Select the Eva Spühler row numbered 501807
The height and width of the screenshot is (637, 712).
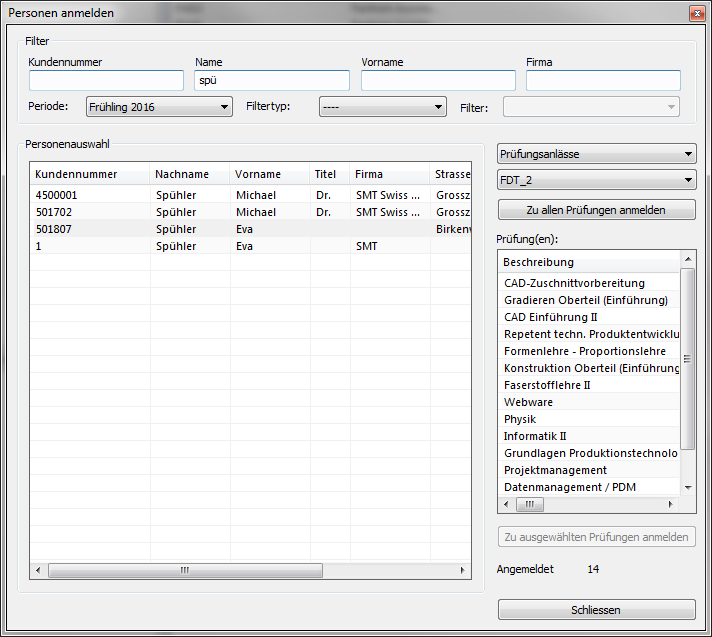(89, 229)
